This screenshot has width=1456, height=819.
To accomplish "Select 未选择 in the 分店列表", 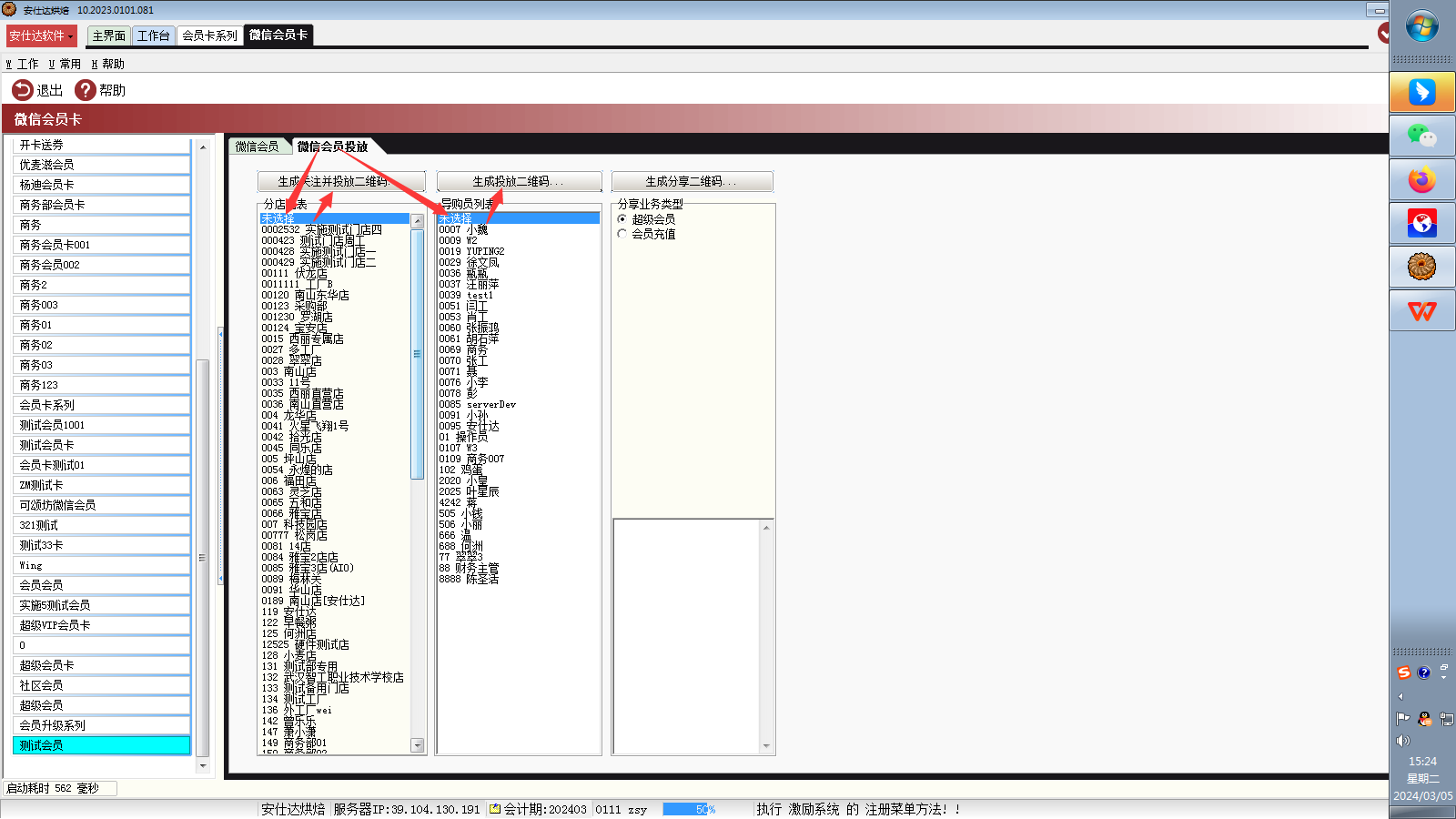I will (x=335, y=218).
